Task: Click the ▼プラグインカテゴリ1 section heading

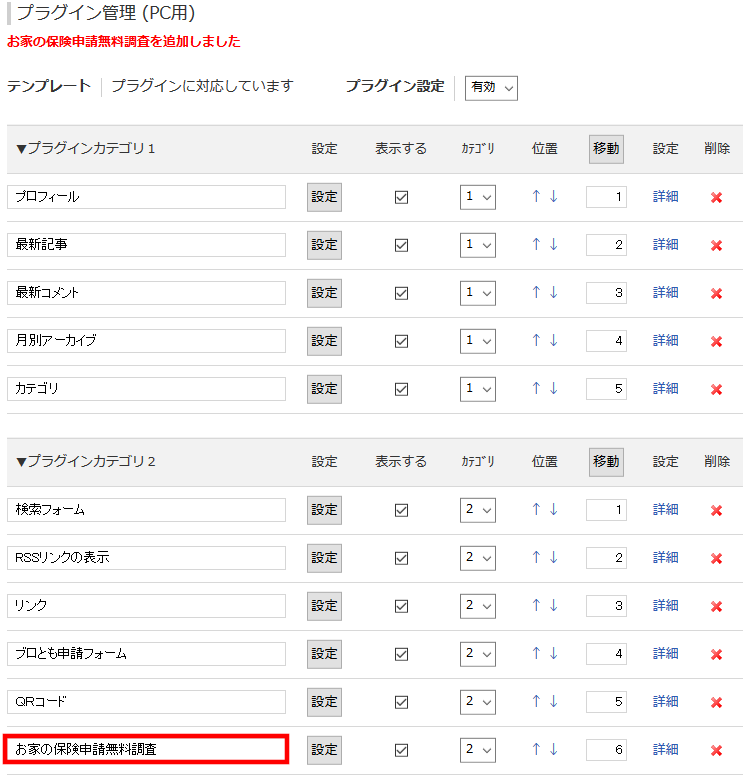Action: pyautogui.click(x=86, y=149)
